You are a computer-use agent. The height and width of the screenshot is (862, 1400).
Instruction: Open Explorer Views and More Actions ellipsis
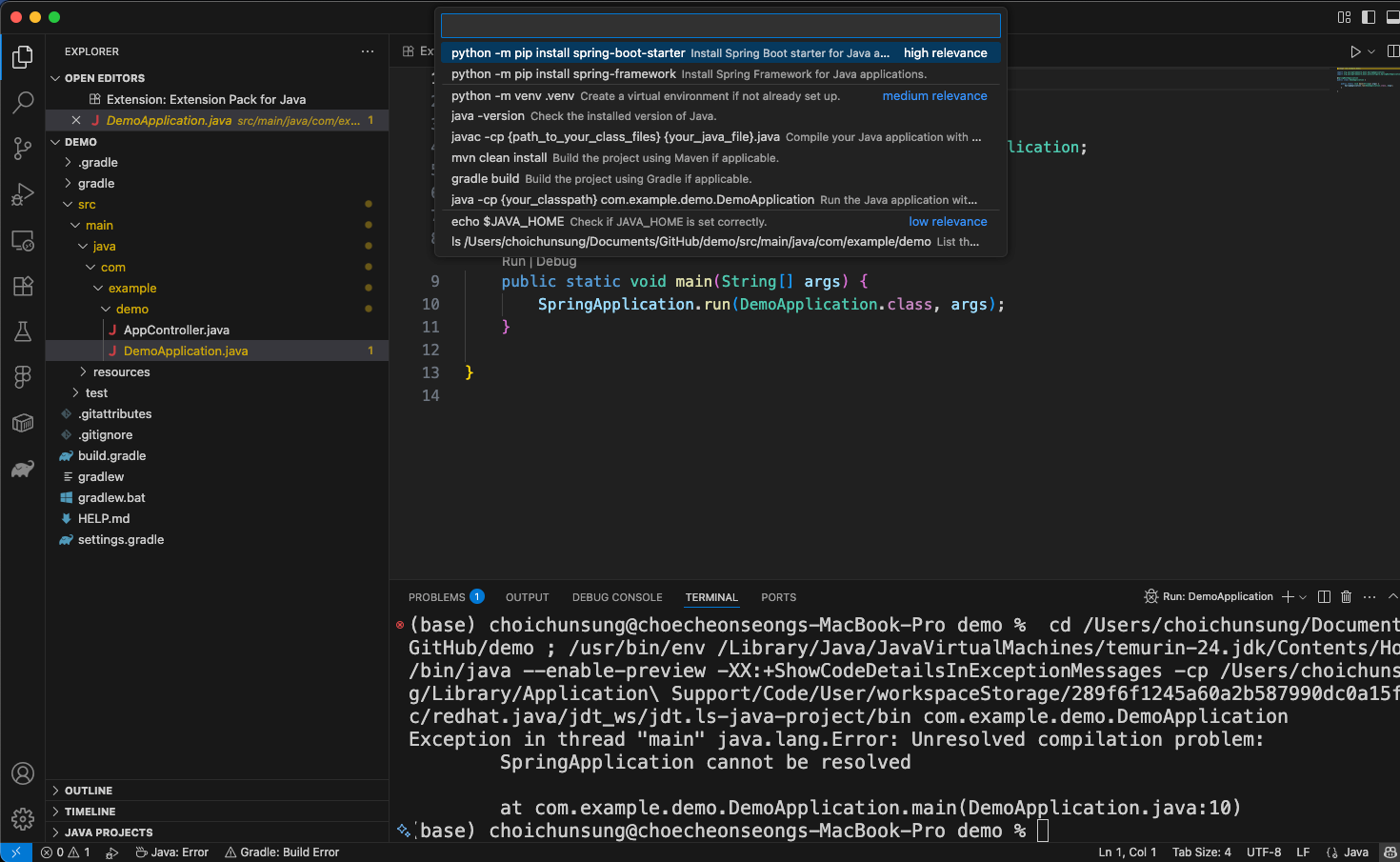(368, 51)
